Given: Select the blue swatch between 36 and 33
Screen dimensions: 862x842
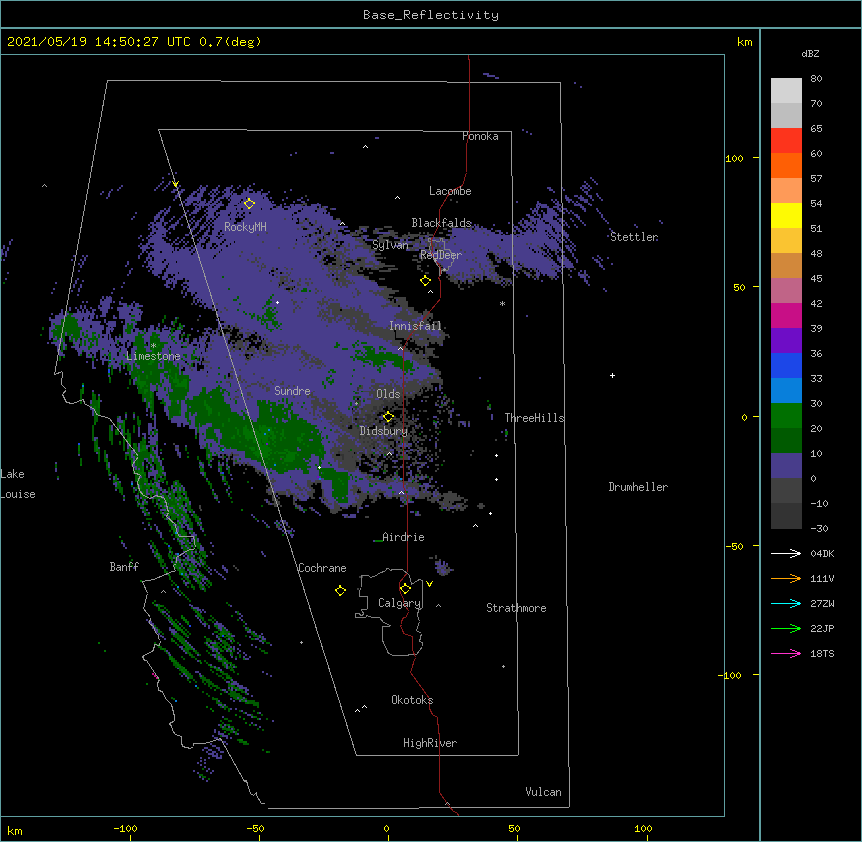Looking at the screenshot, I should click(786, 365).
